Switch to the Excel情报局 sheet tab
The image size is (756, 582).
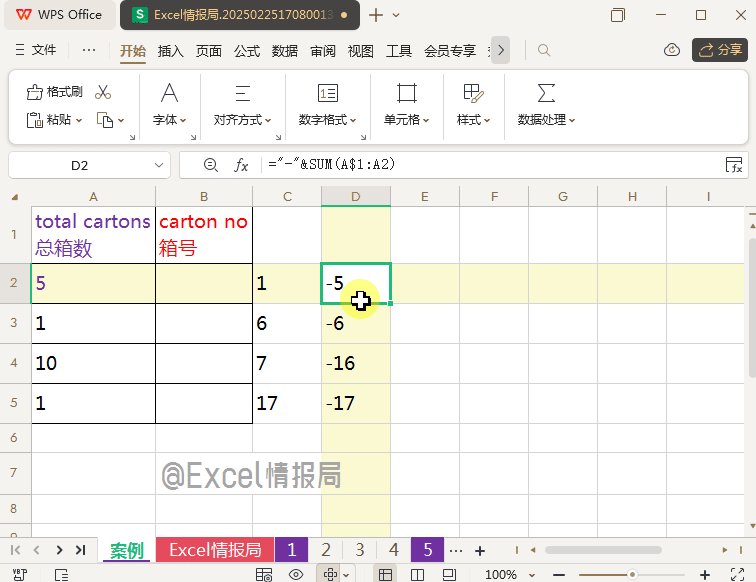215,550
